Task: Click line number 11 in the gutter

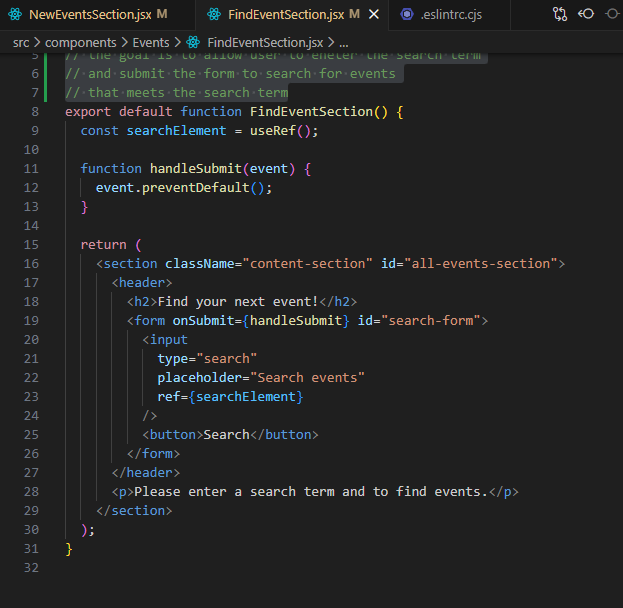Action: pos(30,169)
